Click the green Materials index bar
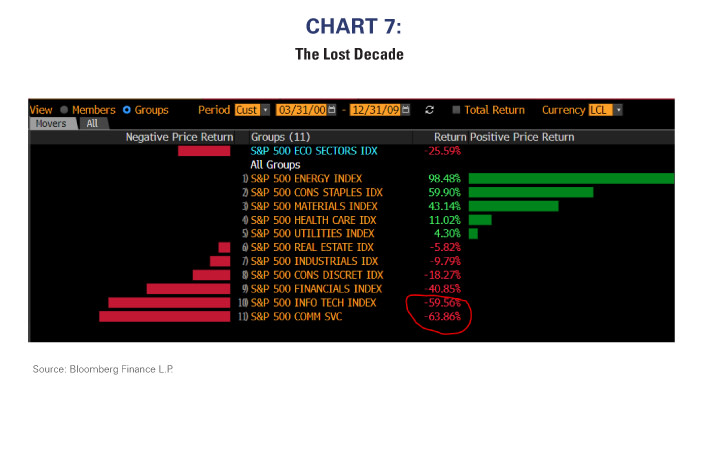 pos(514,207)
